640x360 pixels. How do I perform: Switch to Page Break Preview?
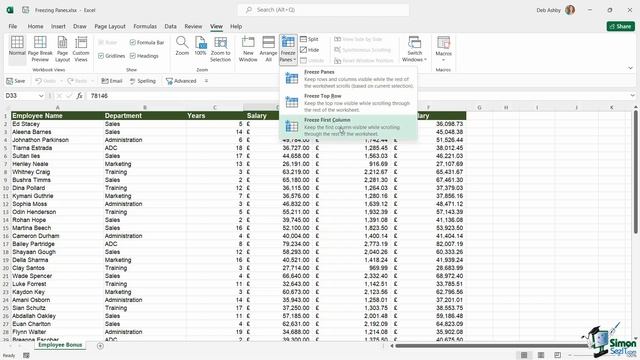[x=40, y=49]
